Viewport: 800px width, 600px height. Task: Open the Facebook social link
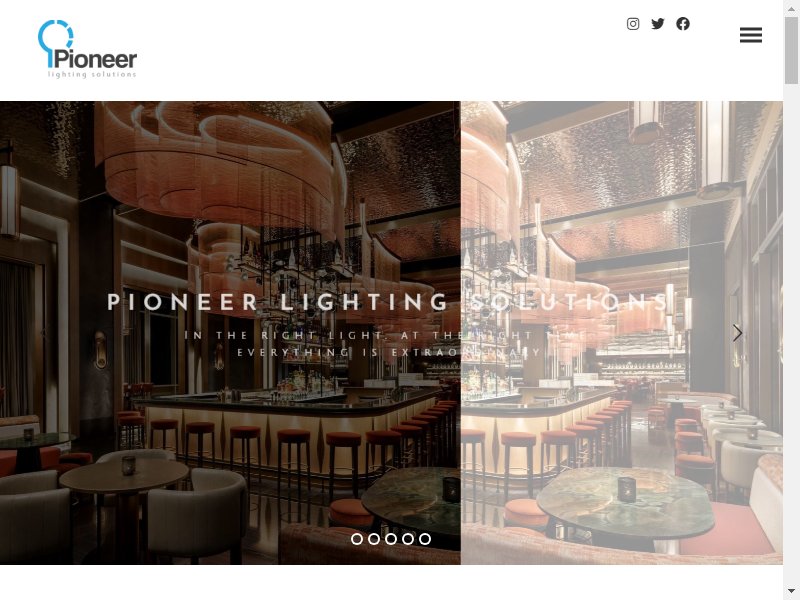click(x=683, y=24)
